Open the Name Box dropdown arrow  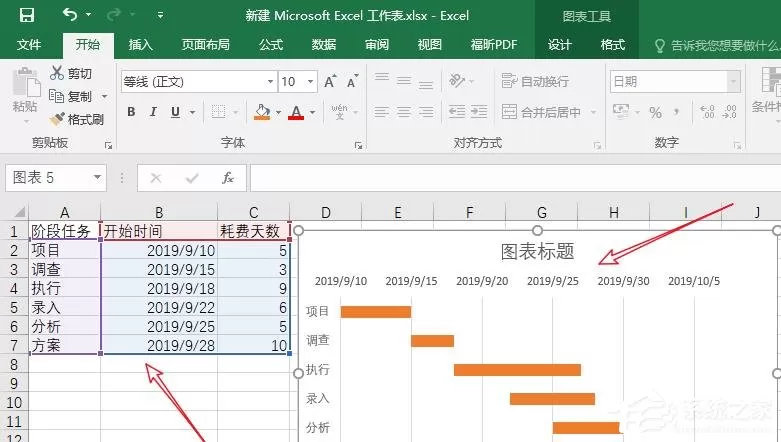97,177
